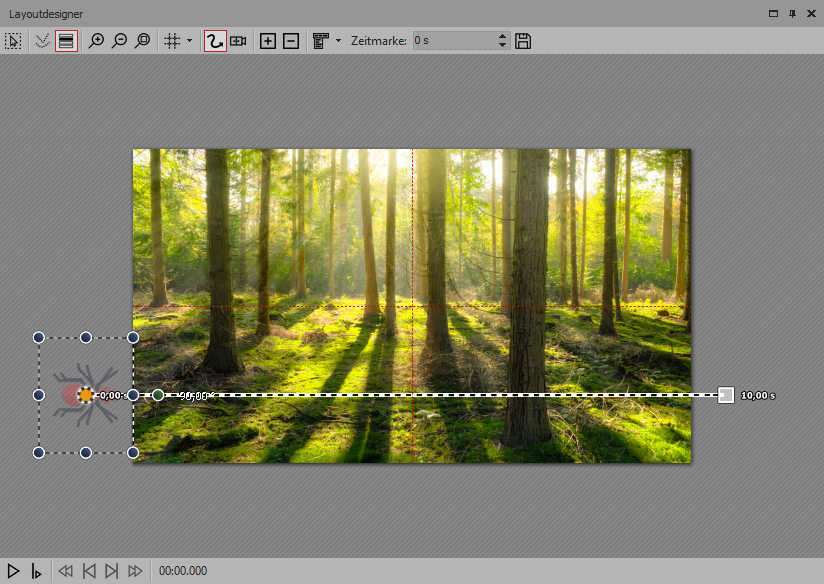Image resolution: width=824 pixels, height=584 pixels.
Task: Open the camera pan tool icon
Action: tap(238, 41)
